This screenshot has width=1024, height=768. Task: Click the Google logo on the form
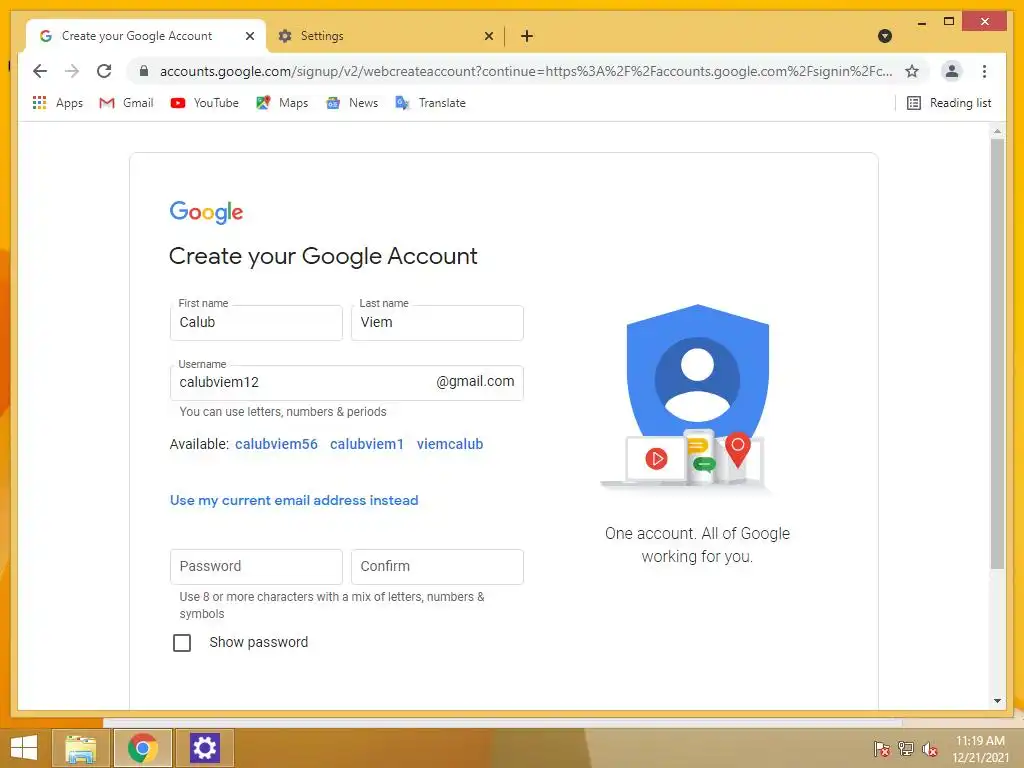click(x=206, y=212)
